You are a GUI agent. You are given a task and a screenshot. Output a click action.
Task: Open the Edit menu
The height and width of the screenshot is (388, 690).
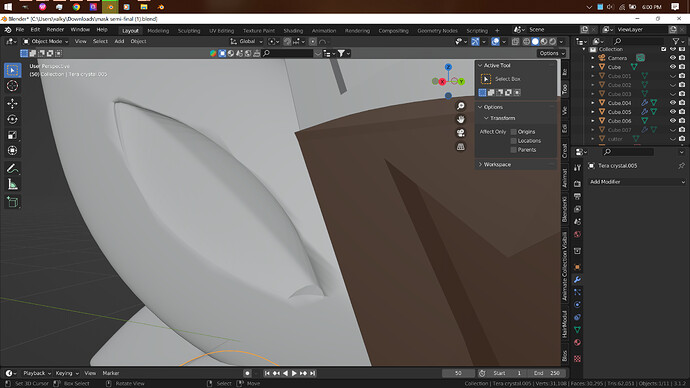click(x=35, y=30)
